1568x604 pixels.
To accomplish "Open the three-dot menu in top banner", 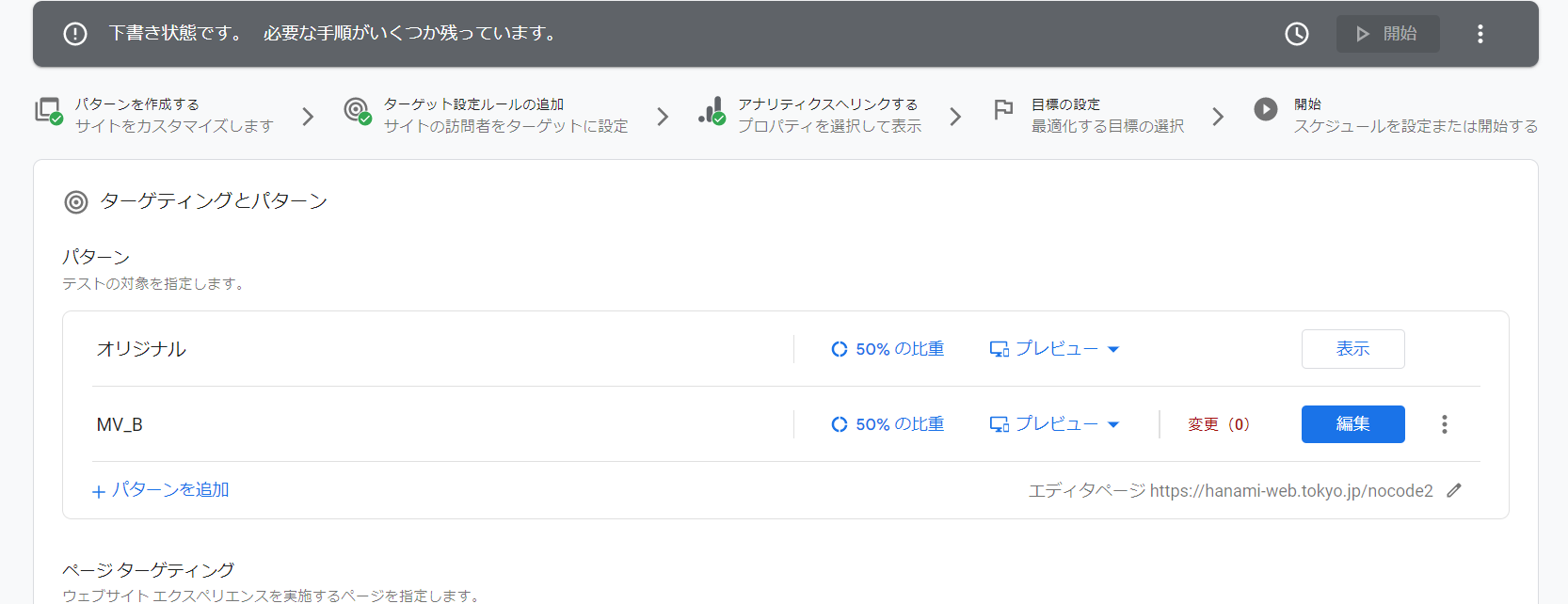I will pos(1480,34).
